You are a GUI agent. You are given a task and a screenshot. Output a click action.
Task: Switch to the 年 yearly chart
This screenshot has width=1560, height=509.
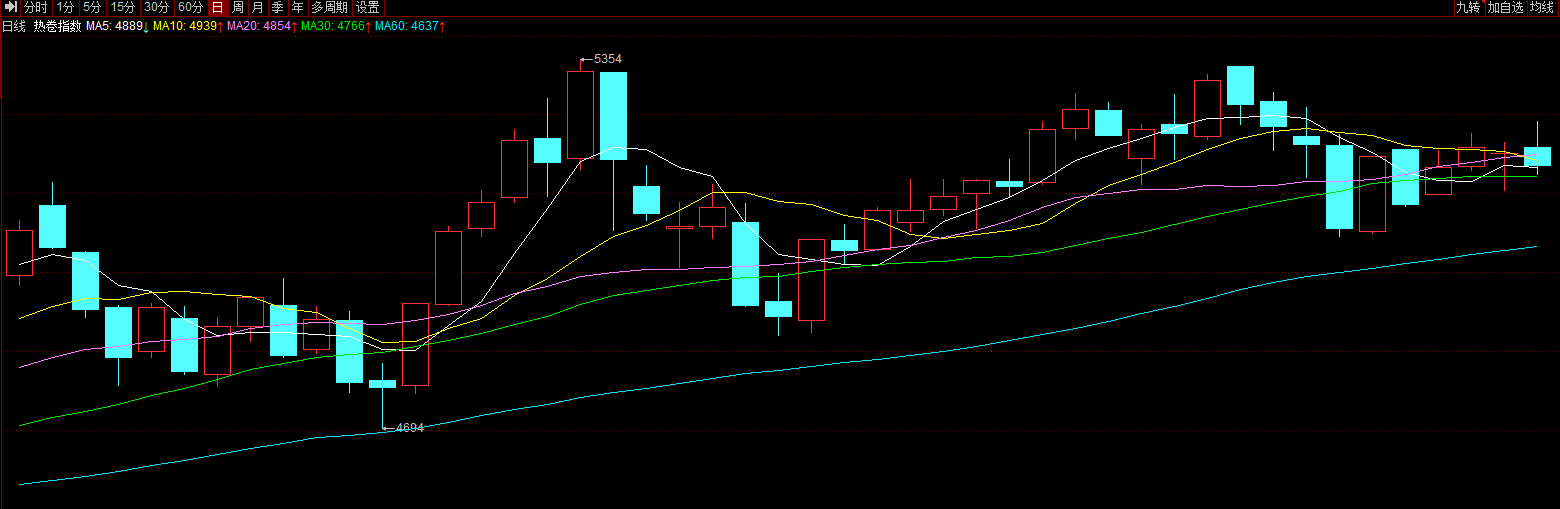tap(298, 7)
